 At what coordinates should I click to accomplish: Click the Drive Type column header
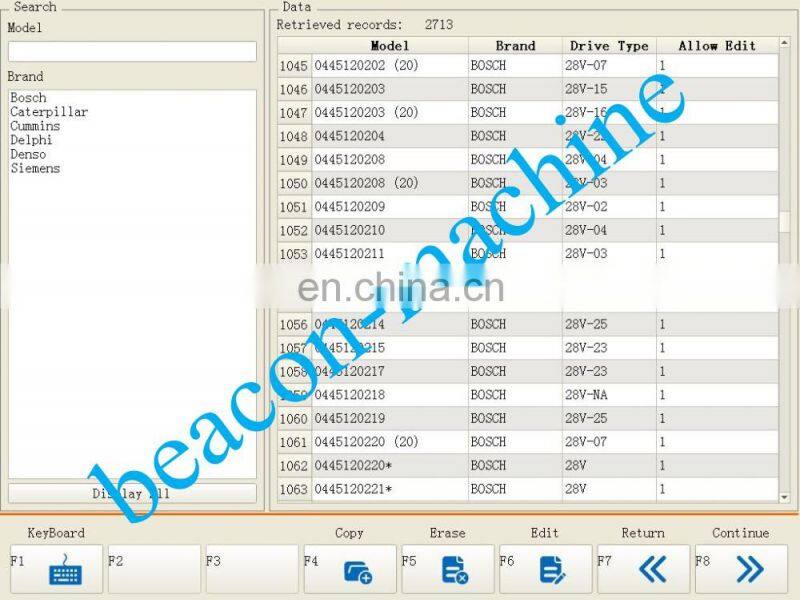(x=609, y=46)
